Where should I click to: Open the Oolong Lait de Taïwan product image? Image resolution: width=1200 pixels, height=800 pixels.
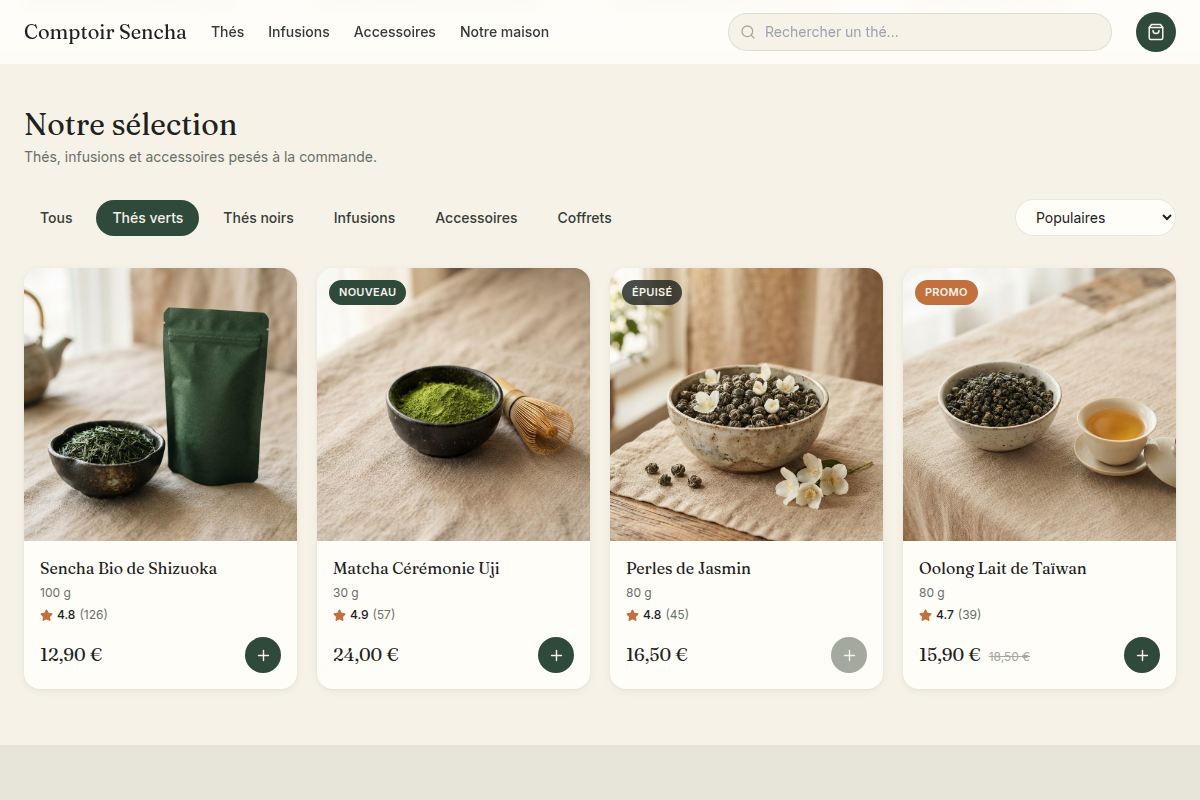(1039, 404)
